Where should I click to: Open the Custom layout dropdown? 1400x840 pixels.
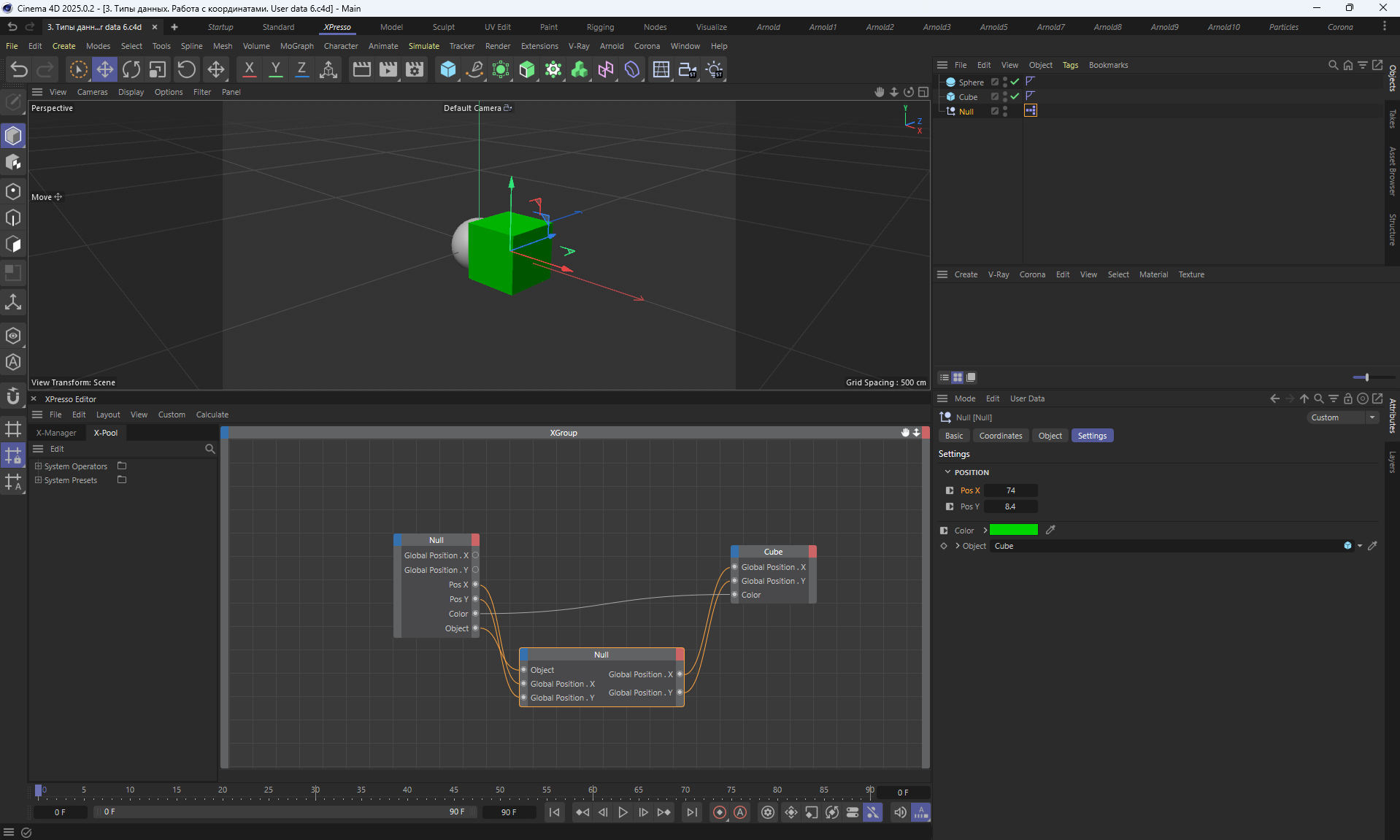tap(1342, 417)
